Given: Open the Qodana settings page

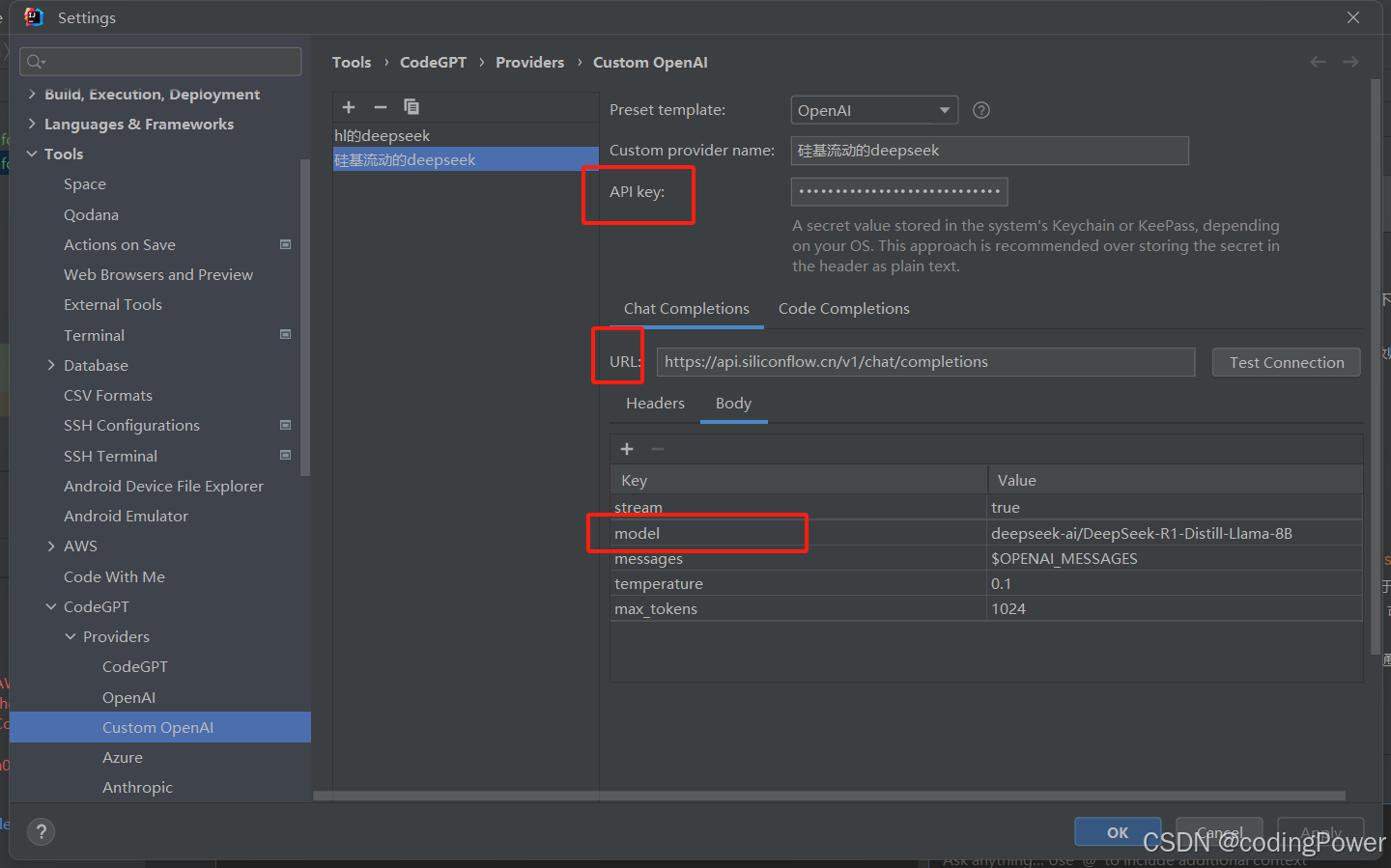Looking at the screenshot, I should click(x=91, y=214).
